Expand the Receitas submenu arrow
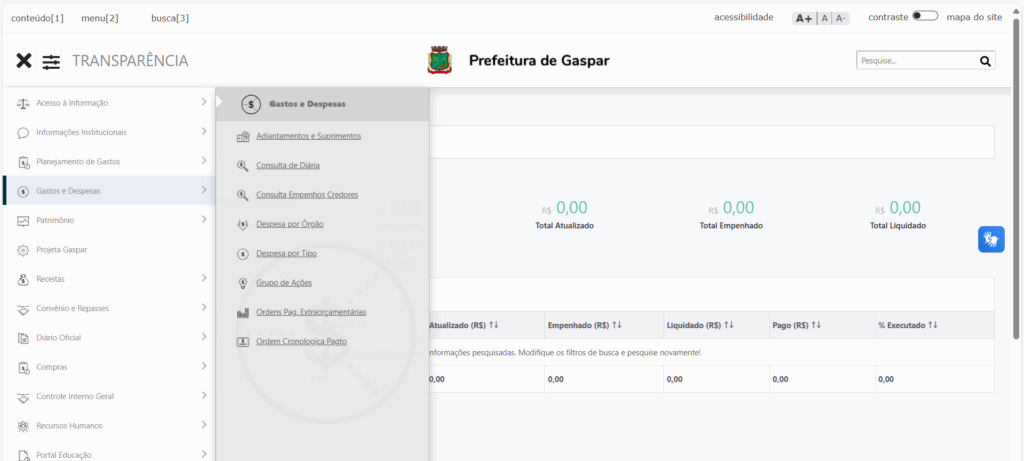Image resolution: width=1024 pixels, height=461 pixels. coord(204,279)
